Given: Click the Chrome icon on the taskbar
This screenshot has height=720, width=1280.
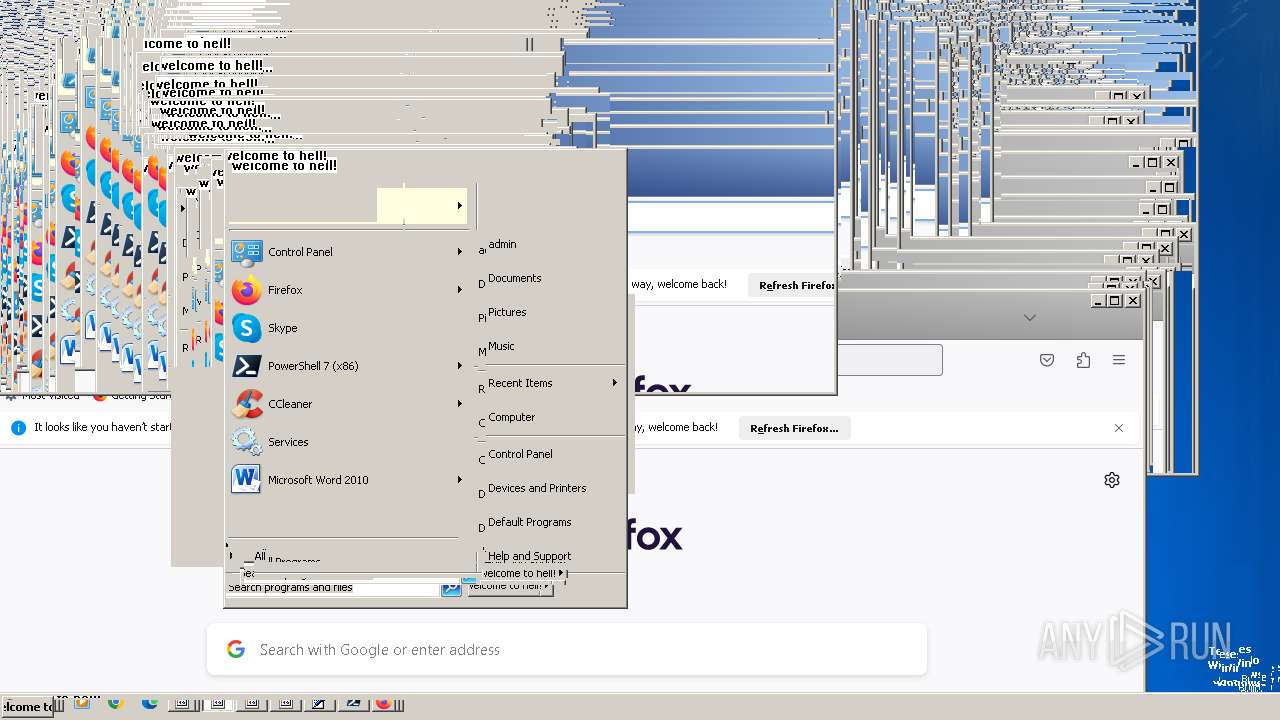Looking at the screenshot, I should [115, 703].
